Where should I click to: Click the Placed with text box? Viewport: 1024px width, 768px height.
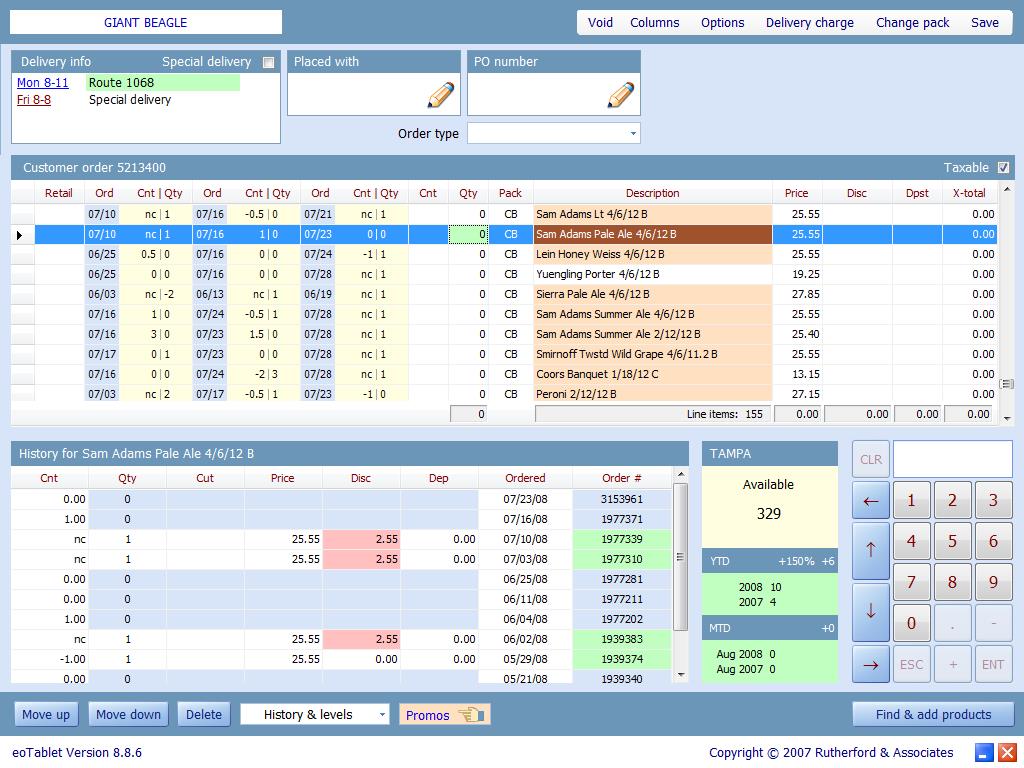coord(374,95)
